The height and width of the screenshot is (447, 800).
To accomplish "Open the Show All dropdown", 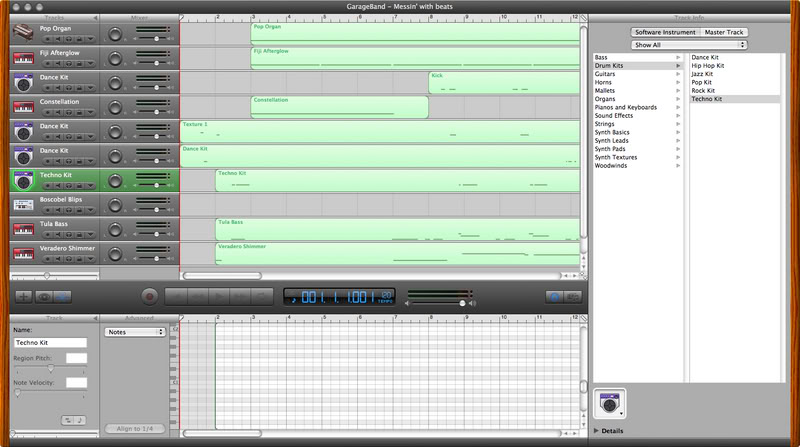I will (689, 45).
